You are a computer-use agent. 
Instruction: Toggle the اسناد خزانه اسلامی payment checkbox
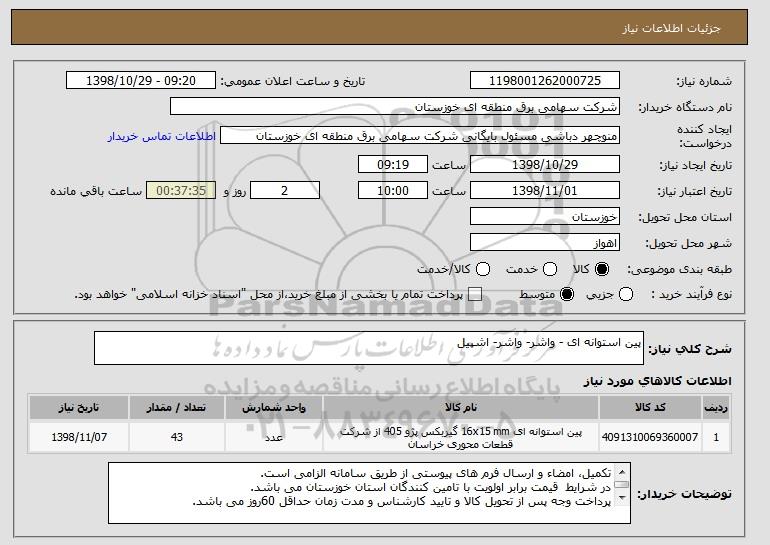[475, 294]
